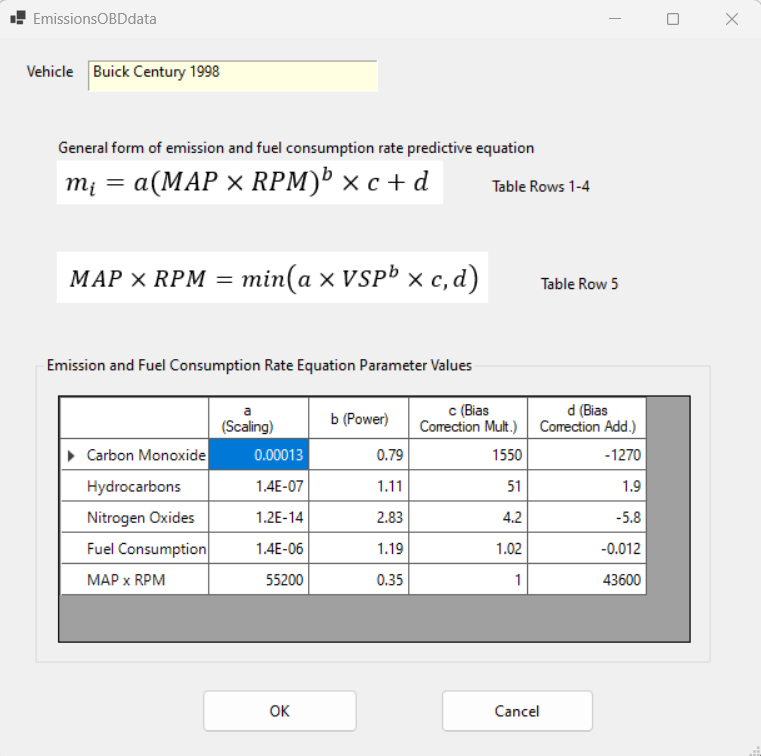Screen dimensions: 761x756
Task: Select the Hydrocarbons row header
Action: pos(135,486)
